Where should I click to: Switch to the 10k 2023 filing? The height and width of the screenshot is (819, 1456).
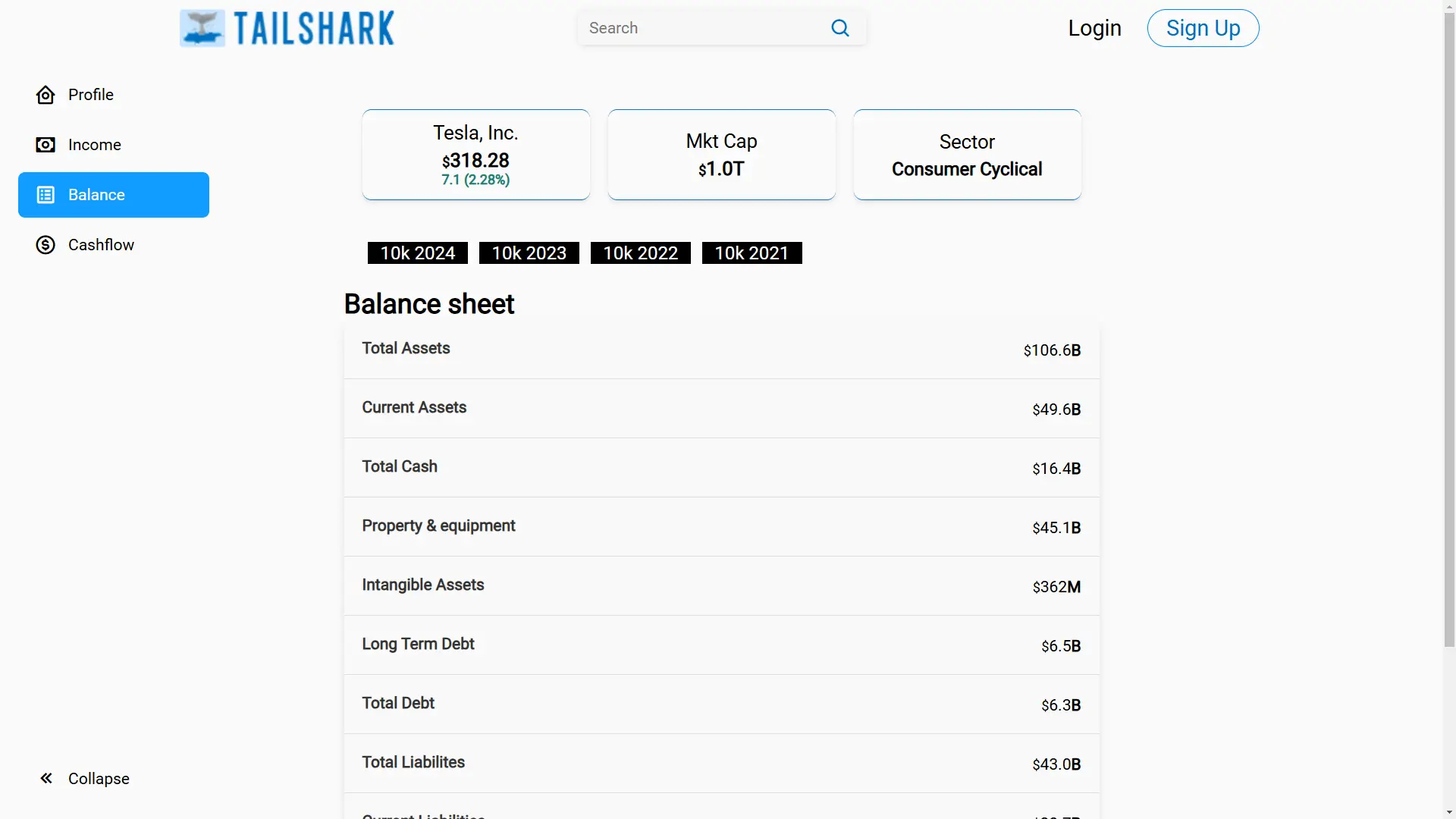click(x=529, y=253)
